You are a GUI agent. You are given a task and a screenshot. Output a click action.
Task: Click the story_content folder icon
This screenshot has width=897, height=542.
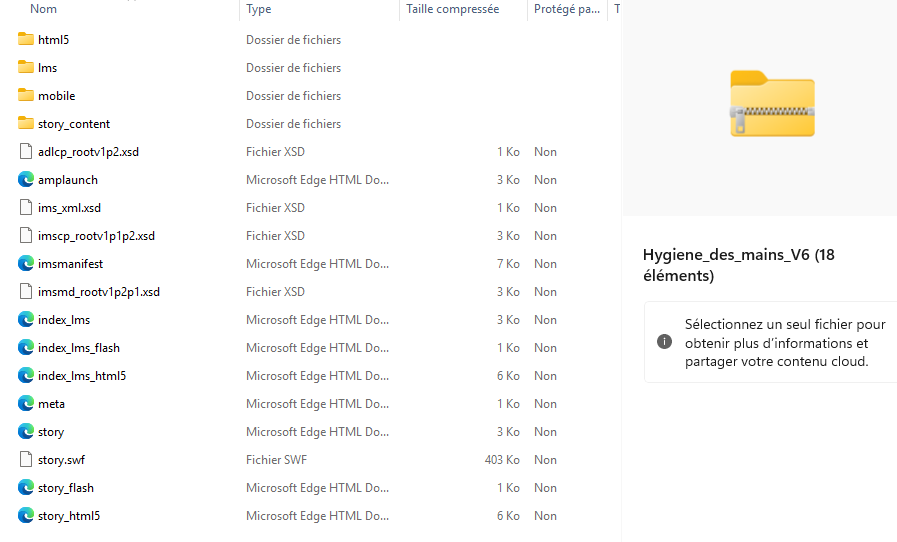pos(26,124)
